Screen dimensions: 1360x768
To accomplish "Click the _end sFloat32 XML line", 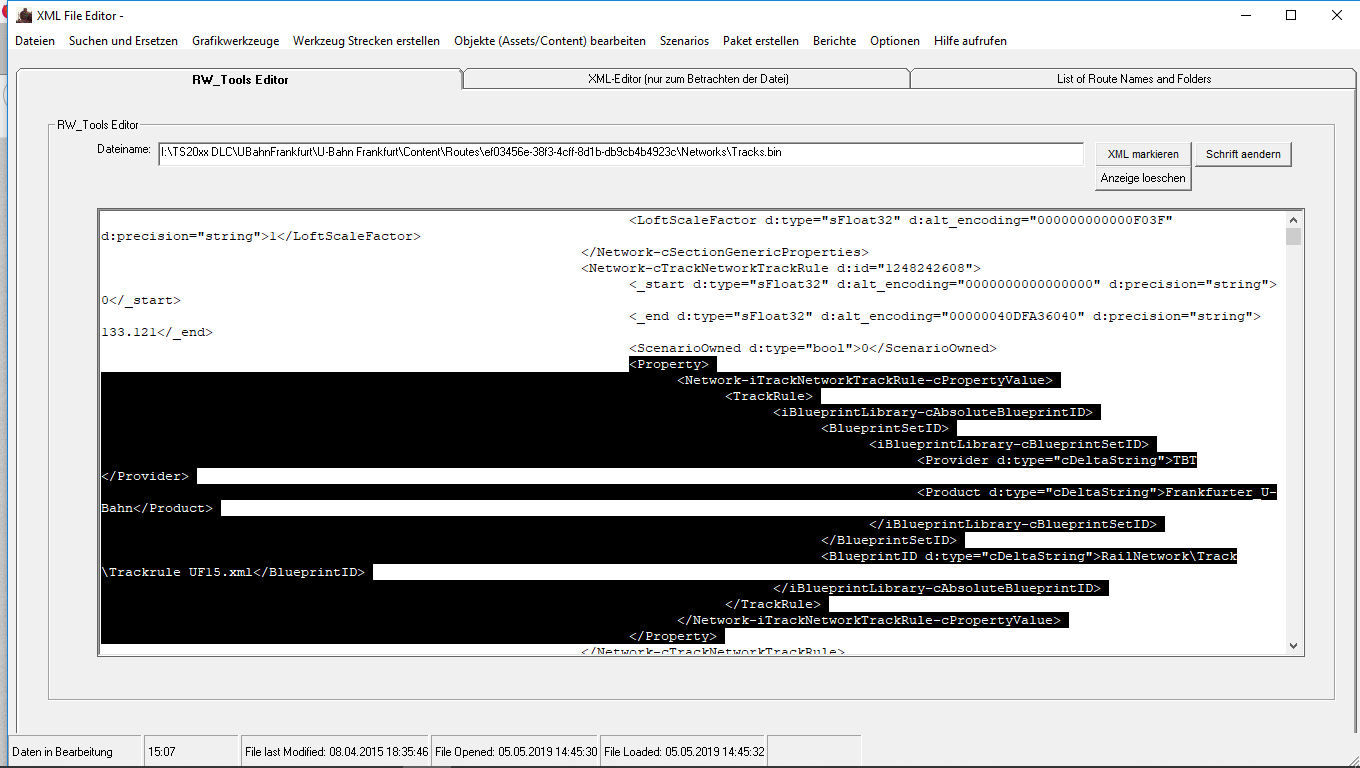I will tap(945, 316).
